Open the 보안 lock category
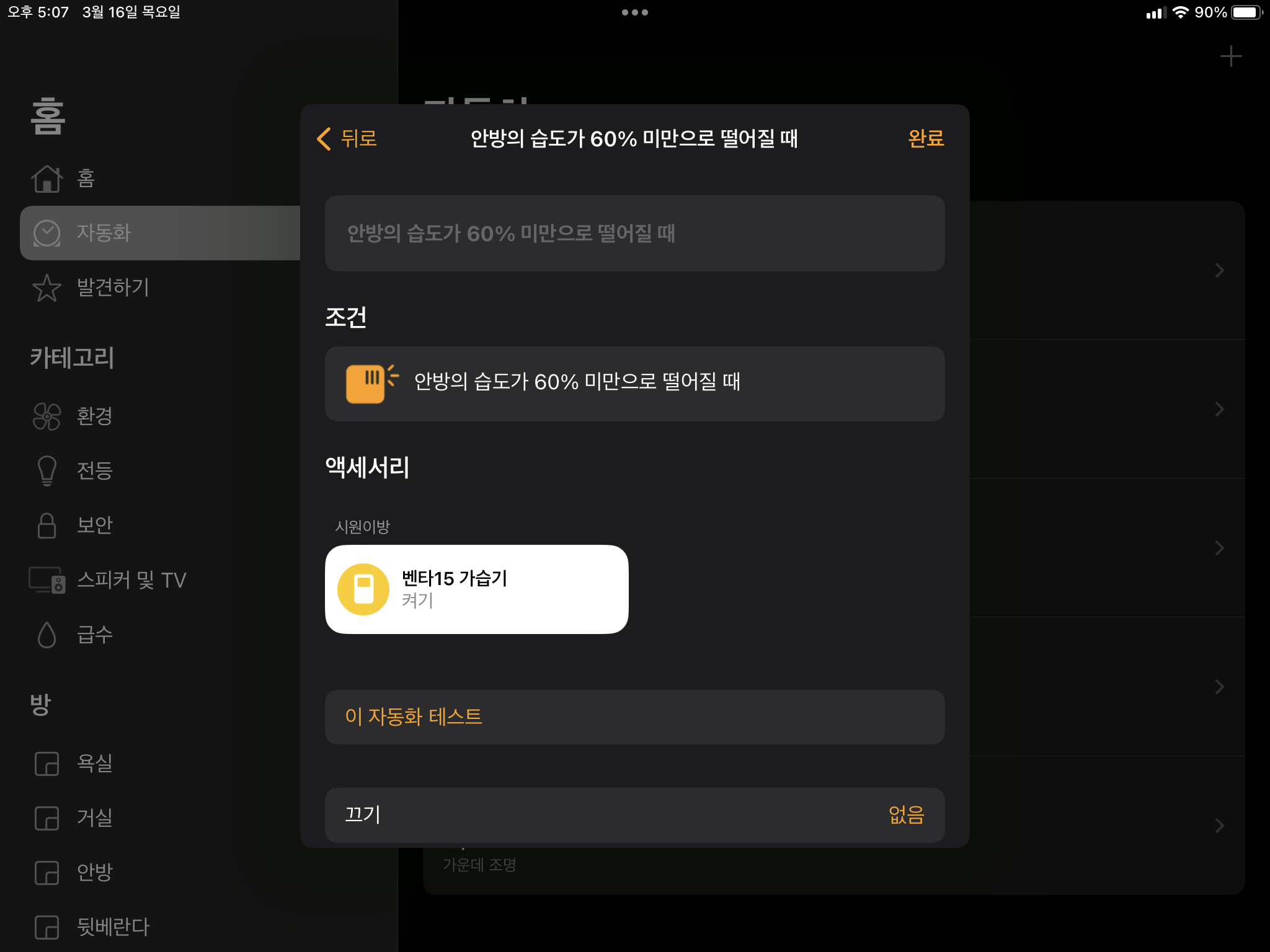This screenshot has height=952, width=1270. click(x=47, y=525)
